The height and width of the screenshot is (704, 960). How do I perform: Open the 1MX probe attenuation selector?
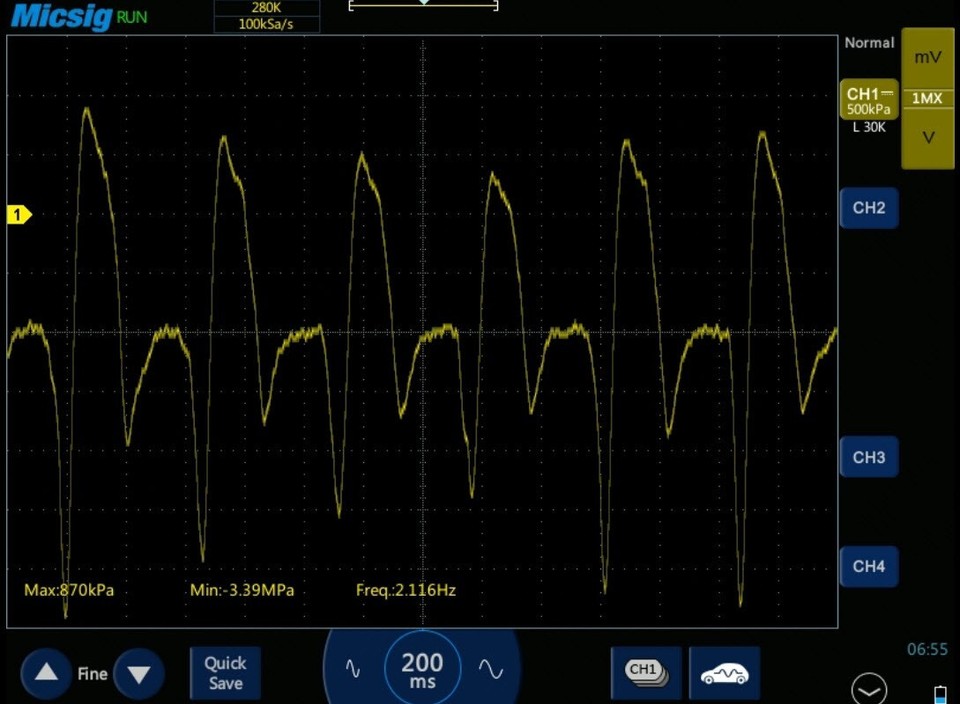(x=926, y=99)
